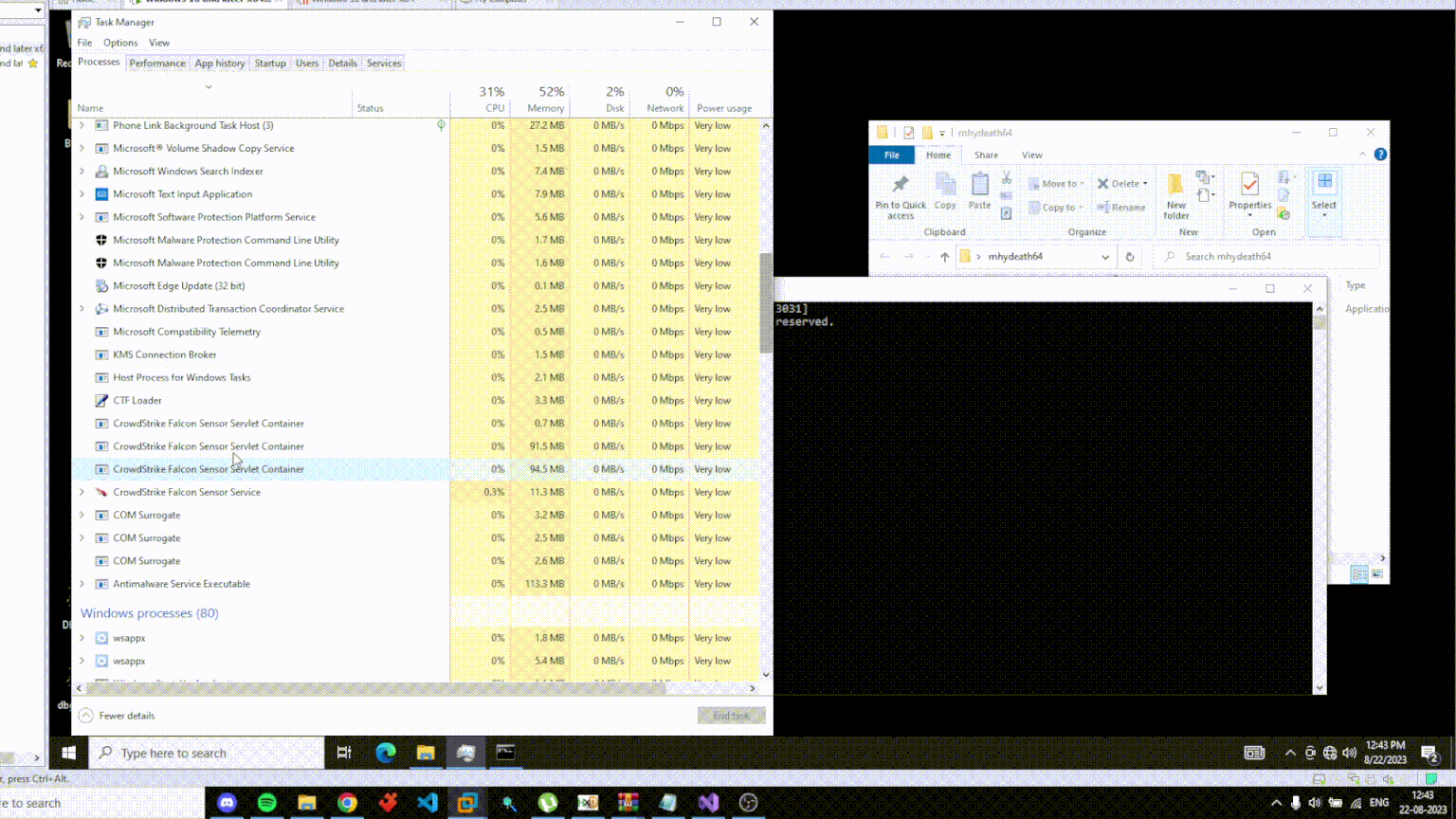Viewport: 1456px width, 819px height.
Task: Open Visual Studio Code from host taskbar
Action: (x=428, y=803)
